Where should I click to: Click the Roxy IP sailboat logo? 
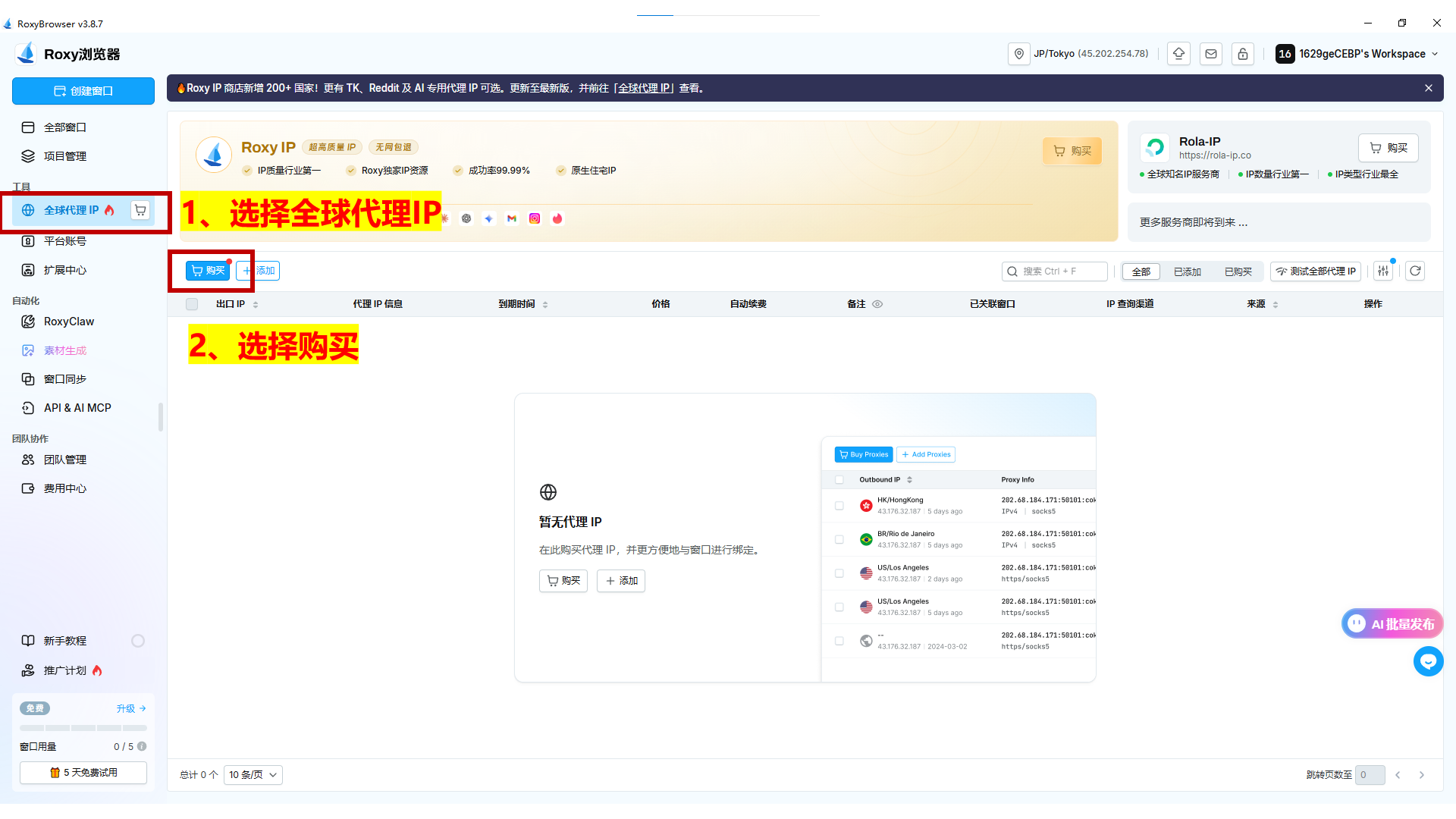point(214,155)
